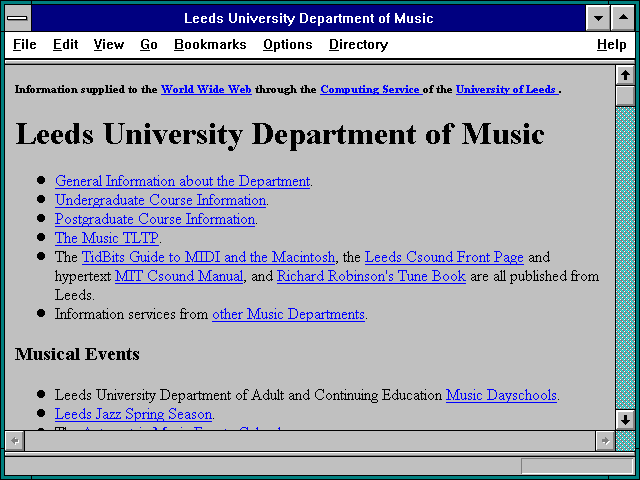Open the Go menu

click(149, 44)
